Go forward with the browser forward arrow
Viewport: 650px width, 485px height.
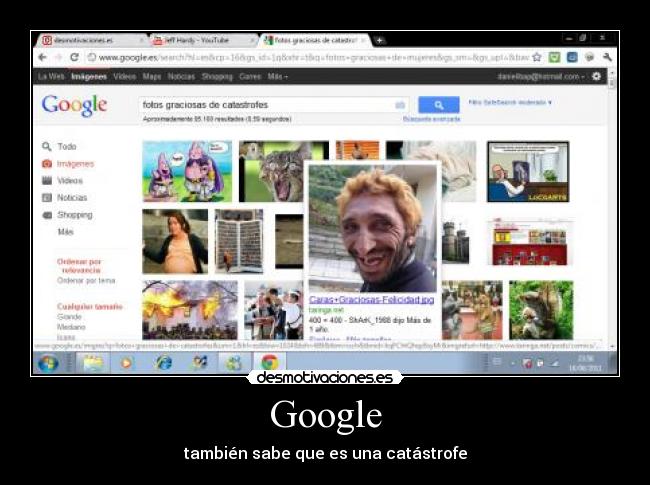[58, 57]
